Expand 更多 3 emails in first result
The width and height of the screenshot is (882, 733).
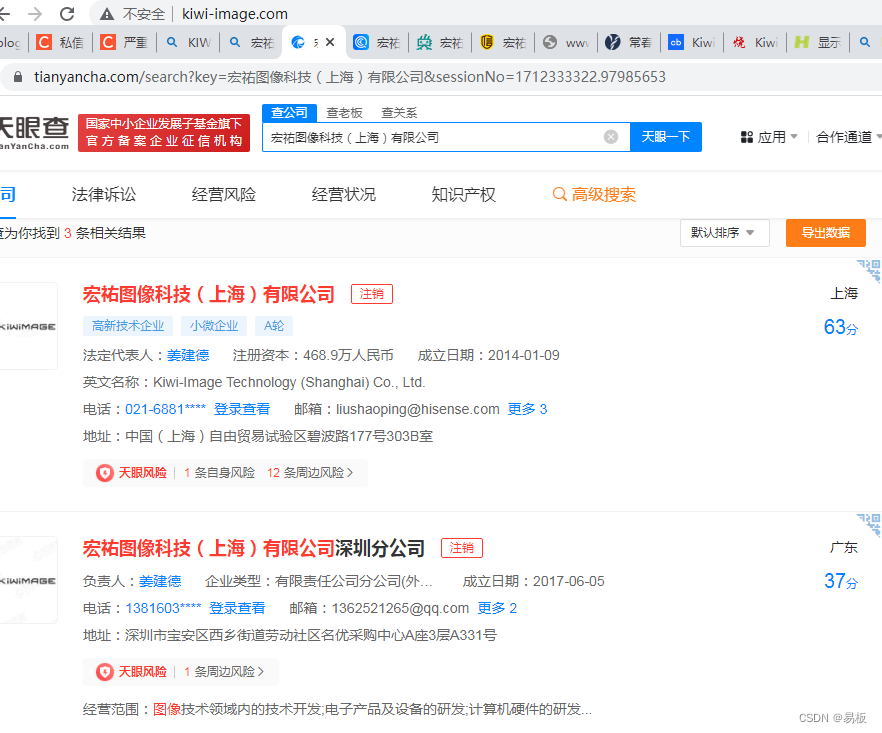coord(527,410)
